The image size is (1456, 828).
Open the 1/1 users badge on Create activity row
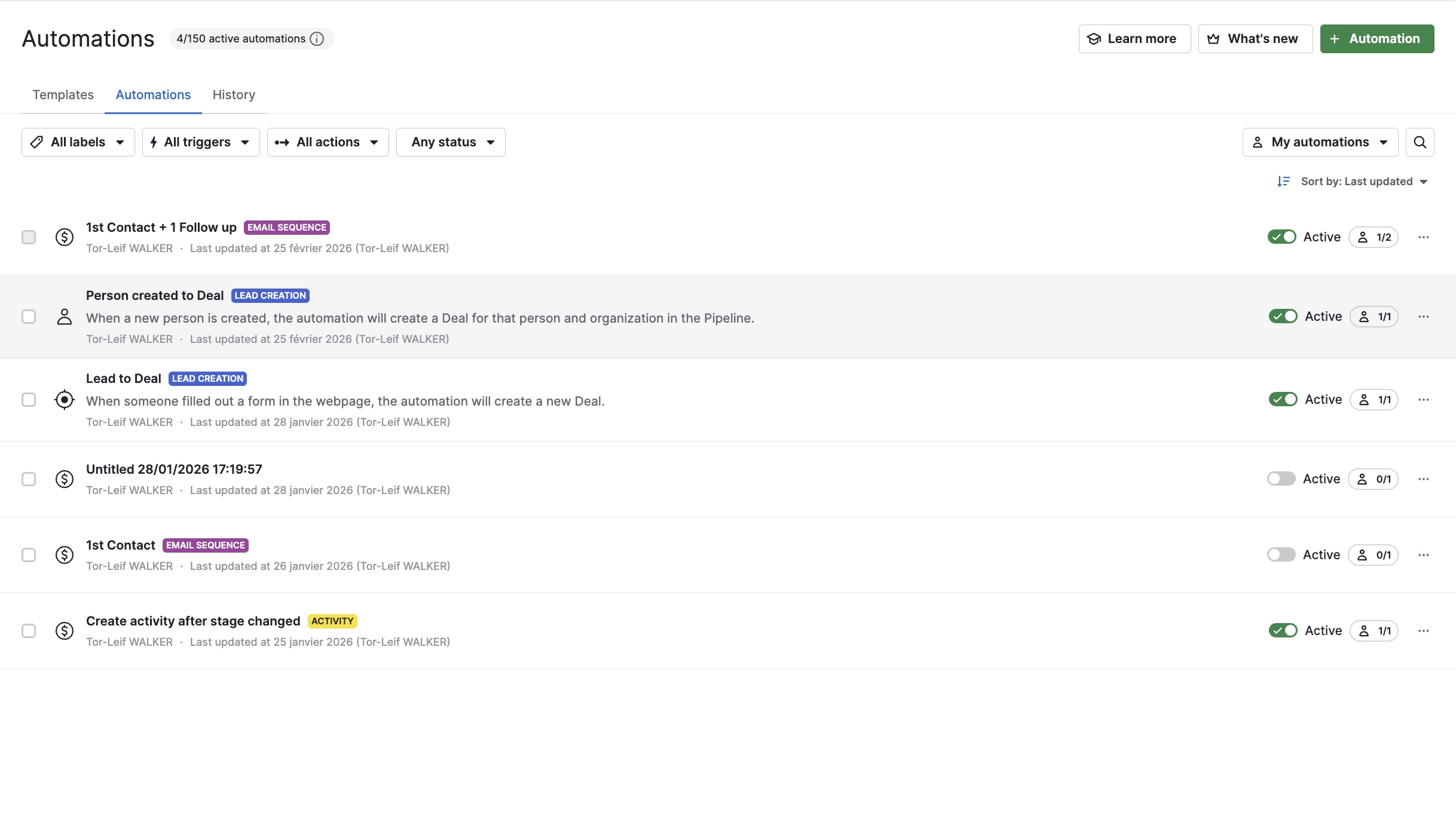(x=1374, y=631)
